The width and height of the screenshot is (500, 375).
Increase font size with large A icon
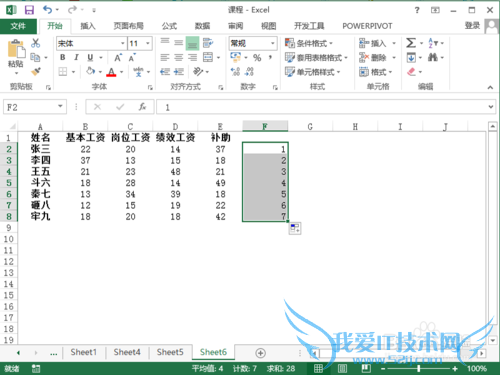[x=118, y=58]
